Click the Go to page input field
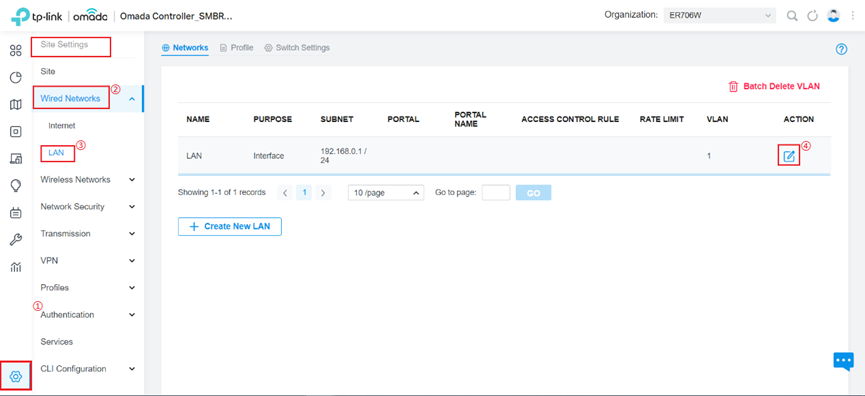This screenshot has height=396, width=865. (496, 192)
